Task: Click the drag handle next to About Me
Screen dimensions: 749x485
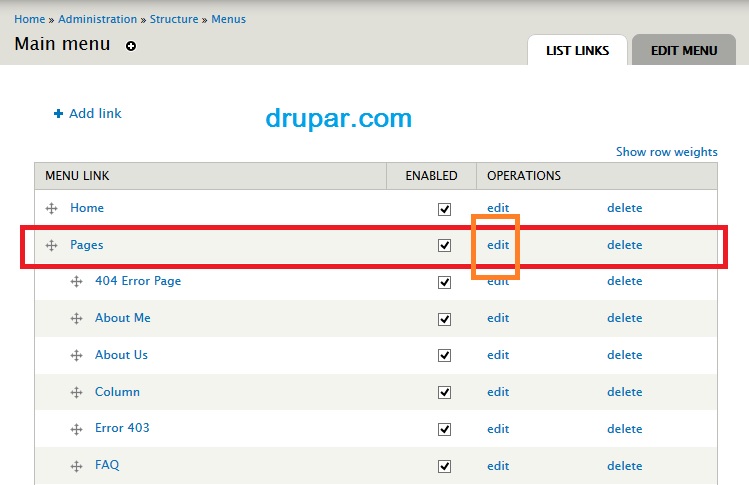Action: [76, 319]
